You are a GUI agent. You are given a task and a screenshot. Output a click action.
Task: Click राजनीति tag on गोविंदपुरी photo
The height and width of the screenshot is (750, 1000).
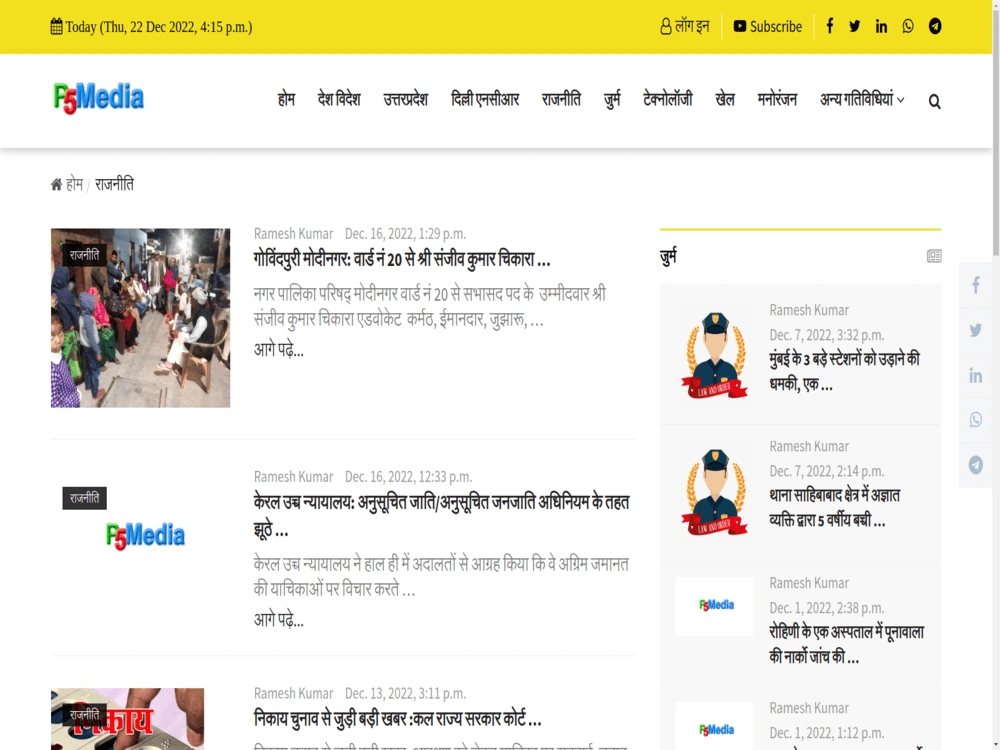coord(84,255)
